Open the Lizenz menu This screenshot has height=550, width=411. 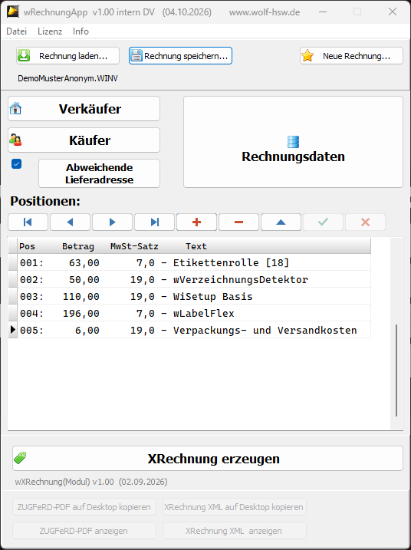pos(49,32)
